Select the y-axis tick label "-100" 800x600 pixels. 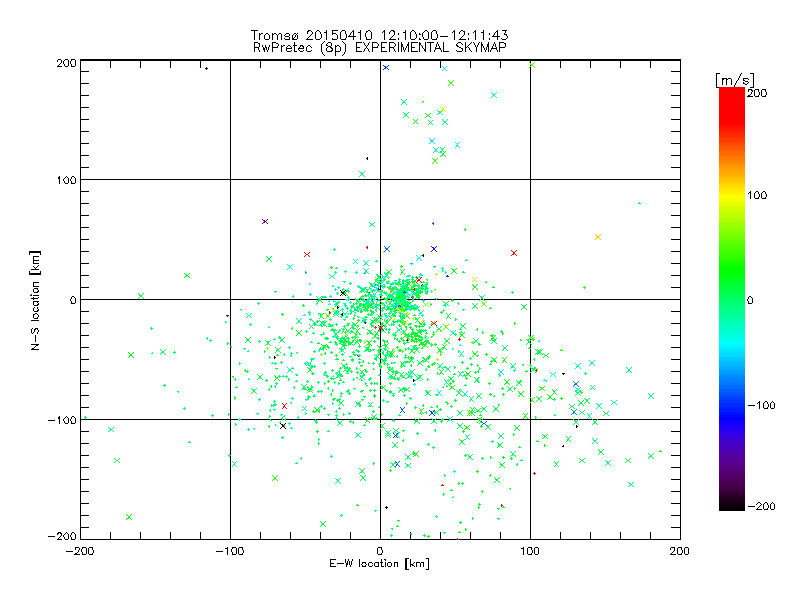pos(62,420)
